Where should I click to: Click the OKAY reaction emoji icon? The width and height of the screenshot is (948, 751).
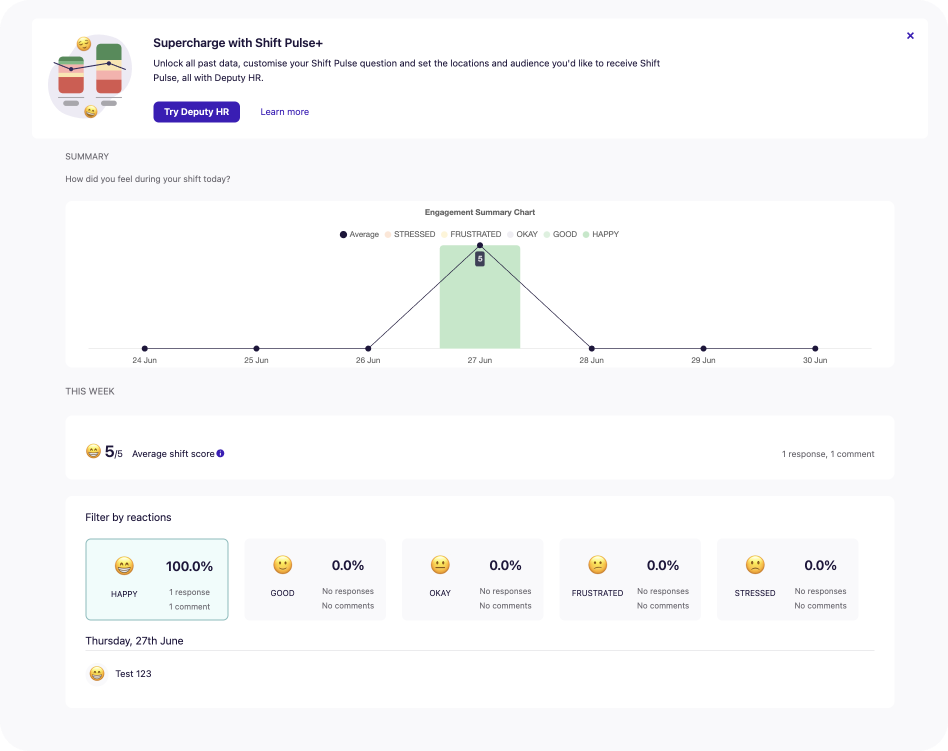(x=440, y=565)
